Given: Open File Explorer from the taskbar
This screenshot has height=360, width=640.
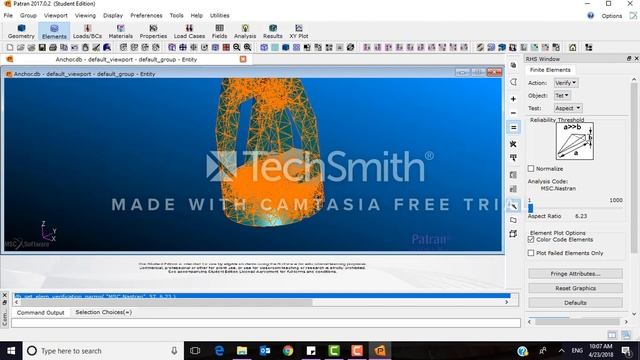Looking at the screenshot, I should (242, 351).
